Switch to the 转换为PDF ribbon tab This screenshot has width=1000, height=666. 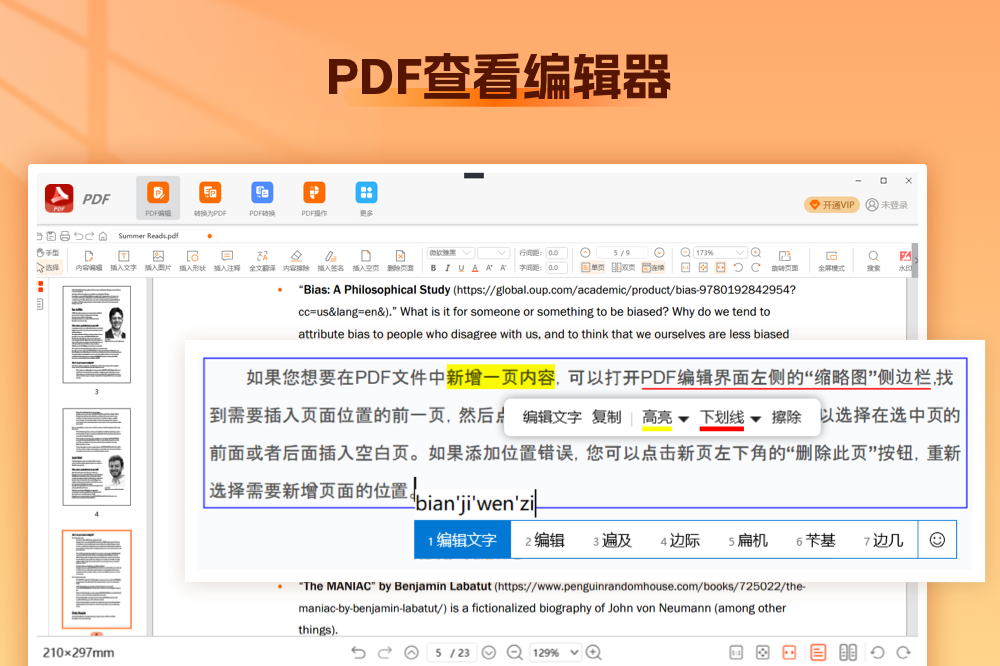point(210,198)
